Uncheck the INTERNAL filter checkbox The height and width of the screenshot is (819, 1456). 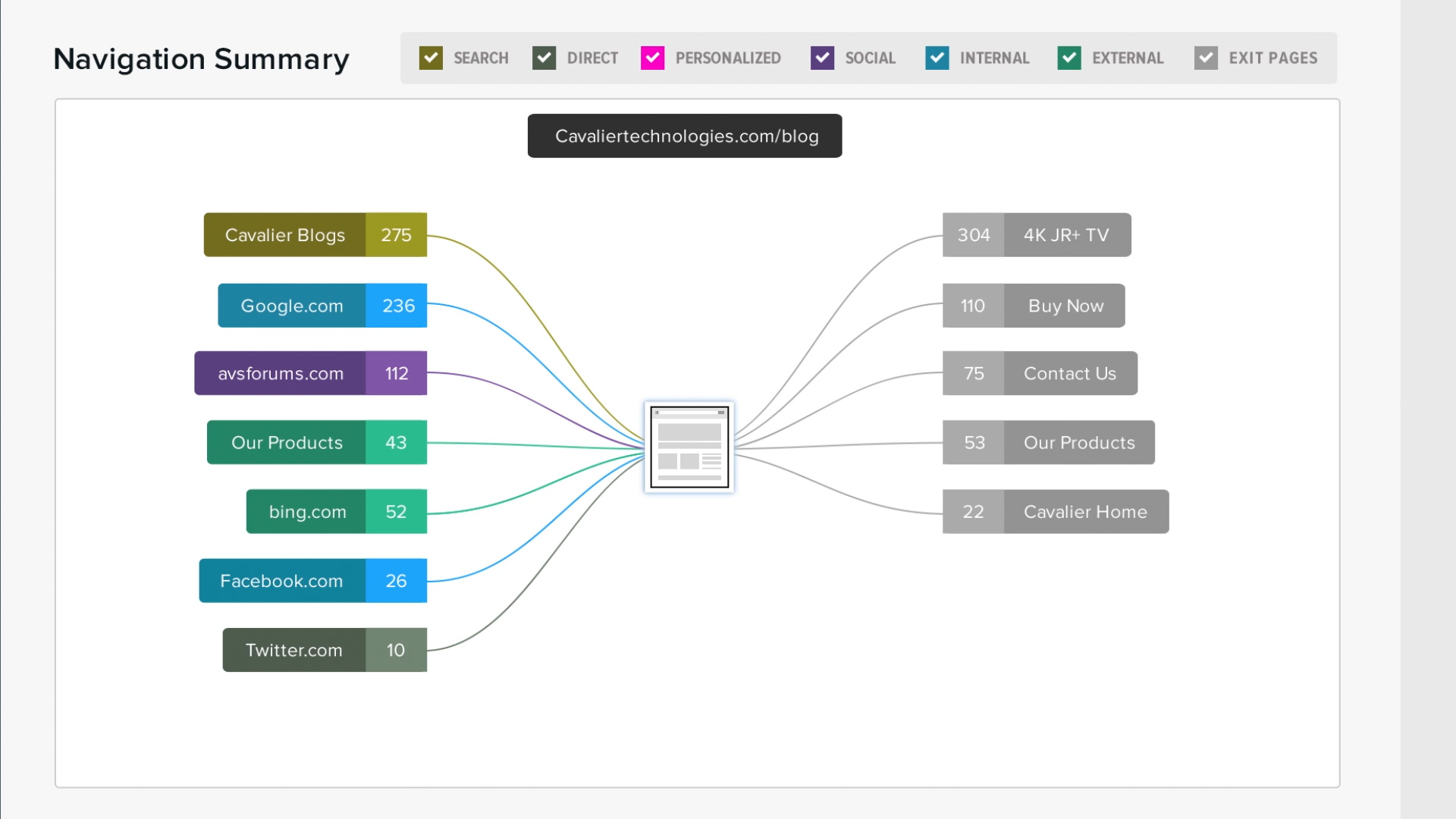937,58
